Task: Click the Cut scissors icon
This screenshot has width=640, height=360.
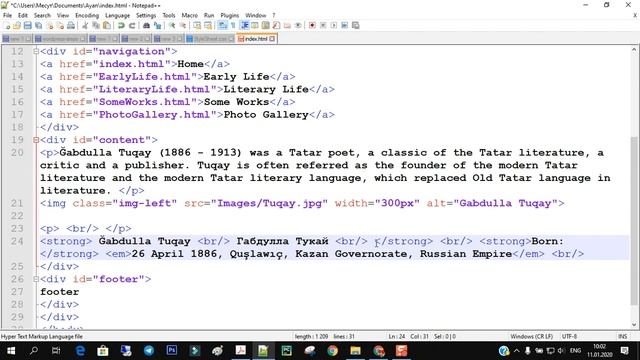Action: click(x=85, y=25)
